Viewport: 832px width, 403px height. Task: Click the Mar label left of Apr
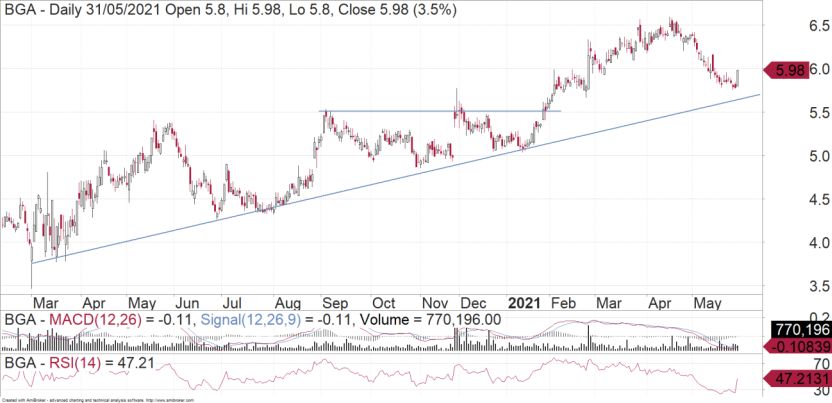tap(46, 303)
